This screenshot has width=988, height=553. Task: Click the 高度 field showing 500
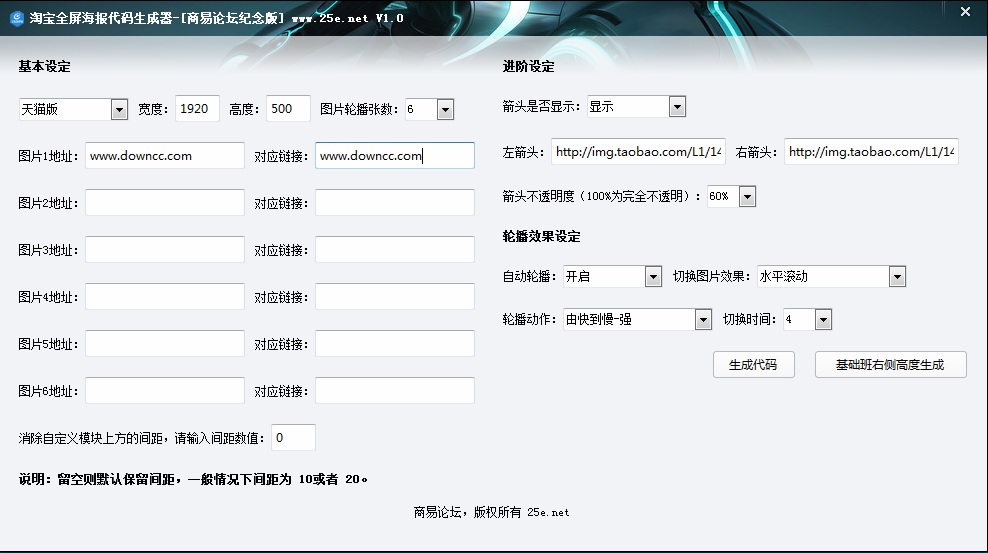(288, 108)
